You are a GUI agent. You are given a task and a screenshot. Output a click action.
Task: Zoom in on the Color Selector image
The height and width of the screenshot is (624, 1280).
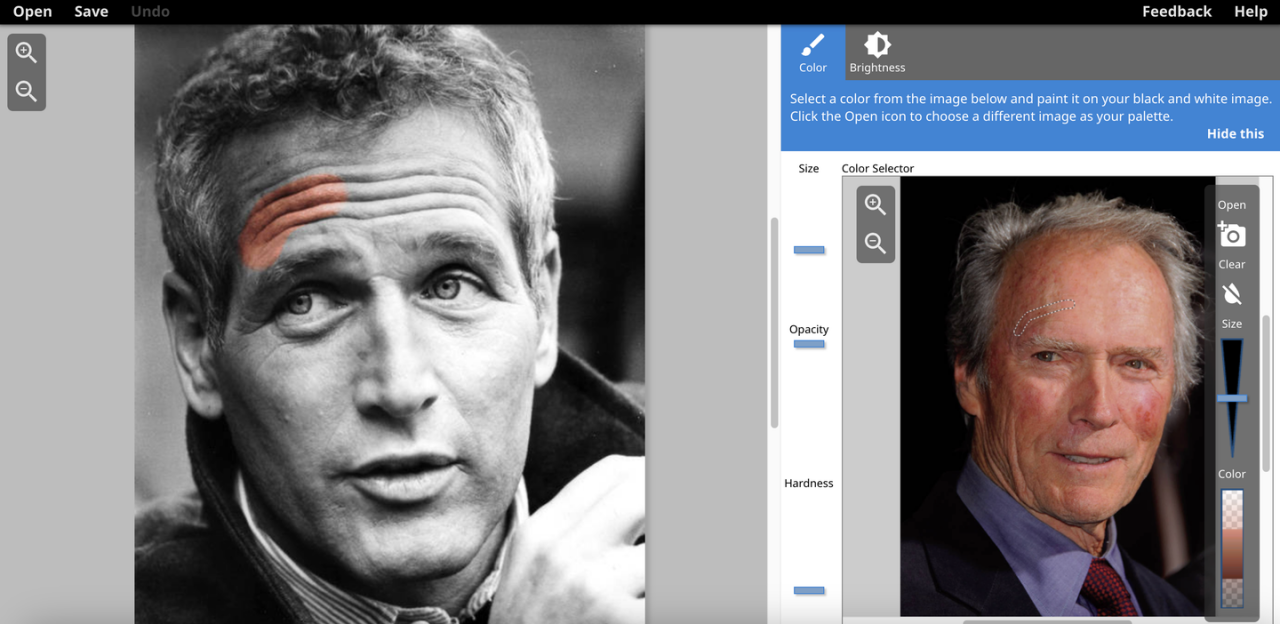[875, 205]
